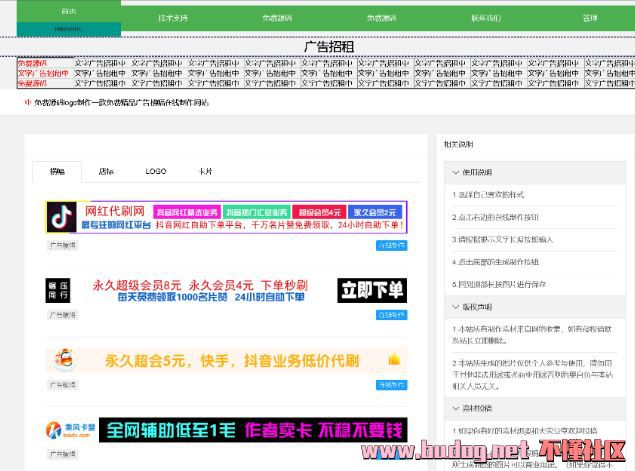Viewport: 635px width, 471px height.
Task: Click copyright item 1 under 版权声明
Action: (532, 335)
